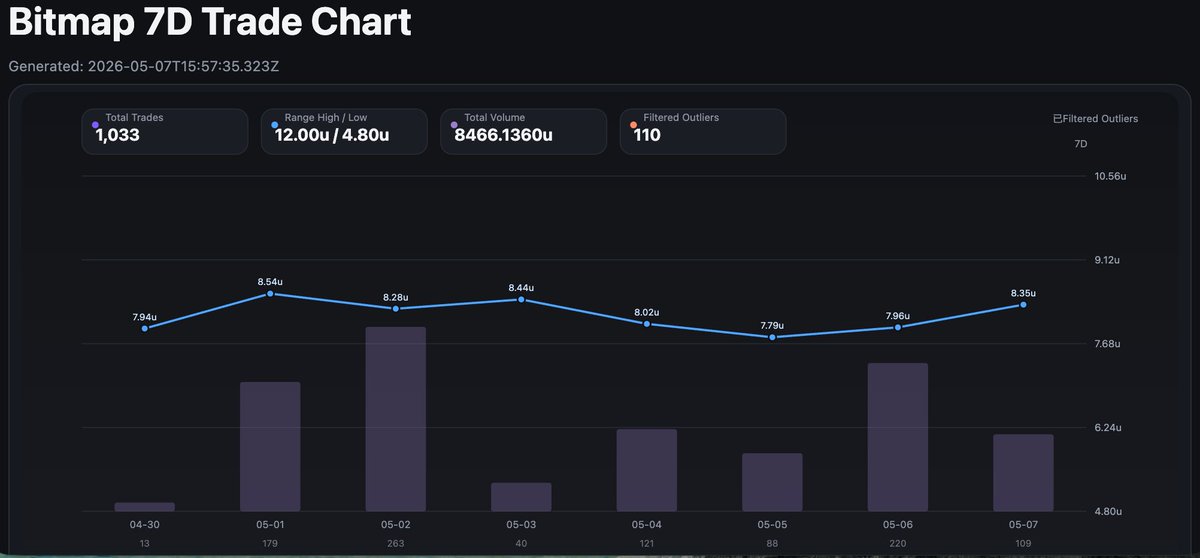Screen dimensions: 1200x558
Task: Click the purple dot on Total Trades card
Action: click(x=95, y=125)
